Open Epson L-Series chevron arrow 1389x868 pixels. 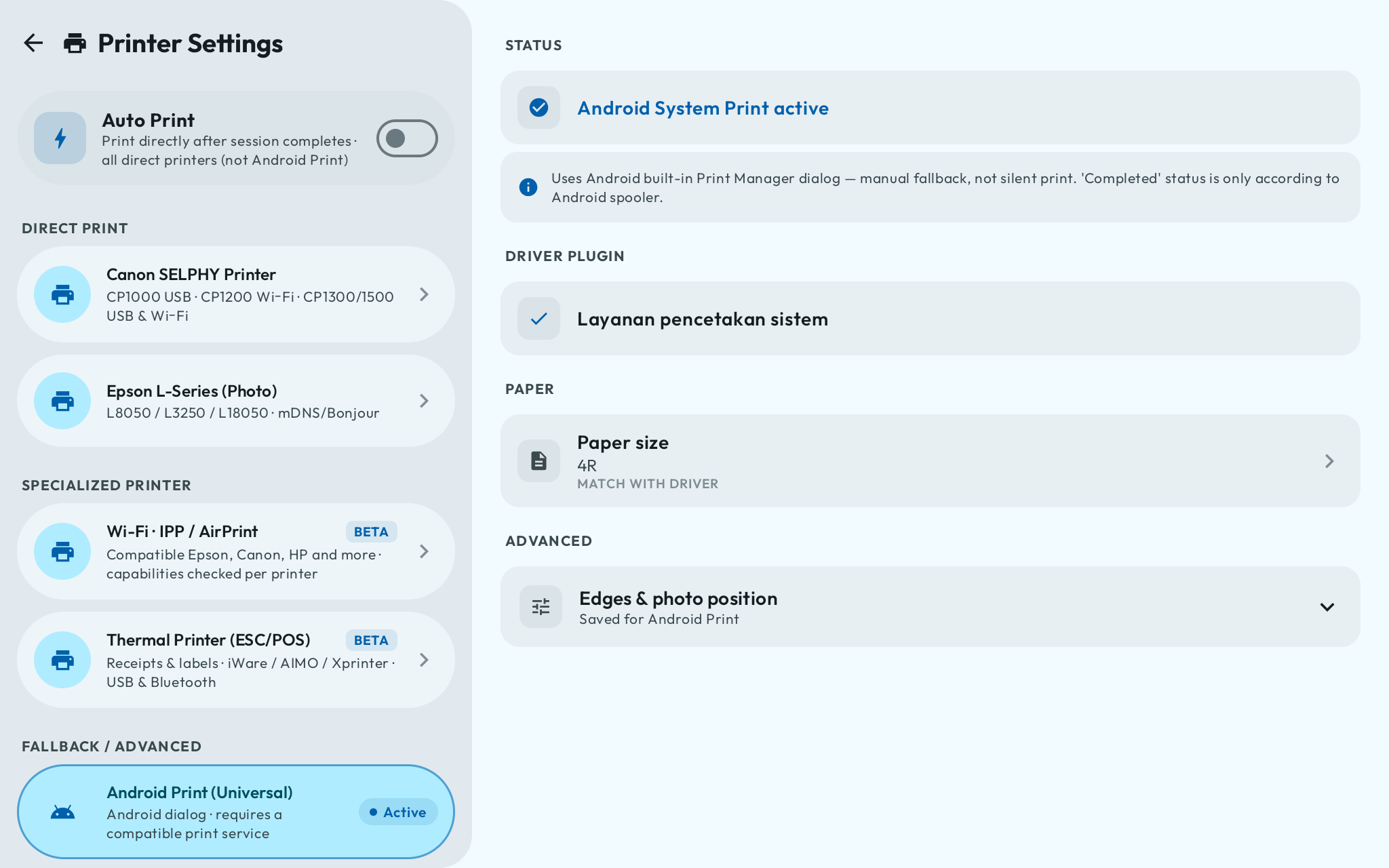coord(424,401)
